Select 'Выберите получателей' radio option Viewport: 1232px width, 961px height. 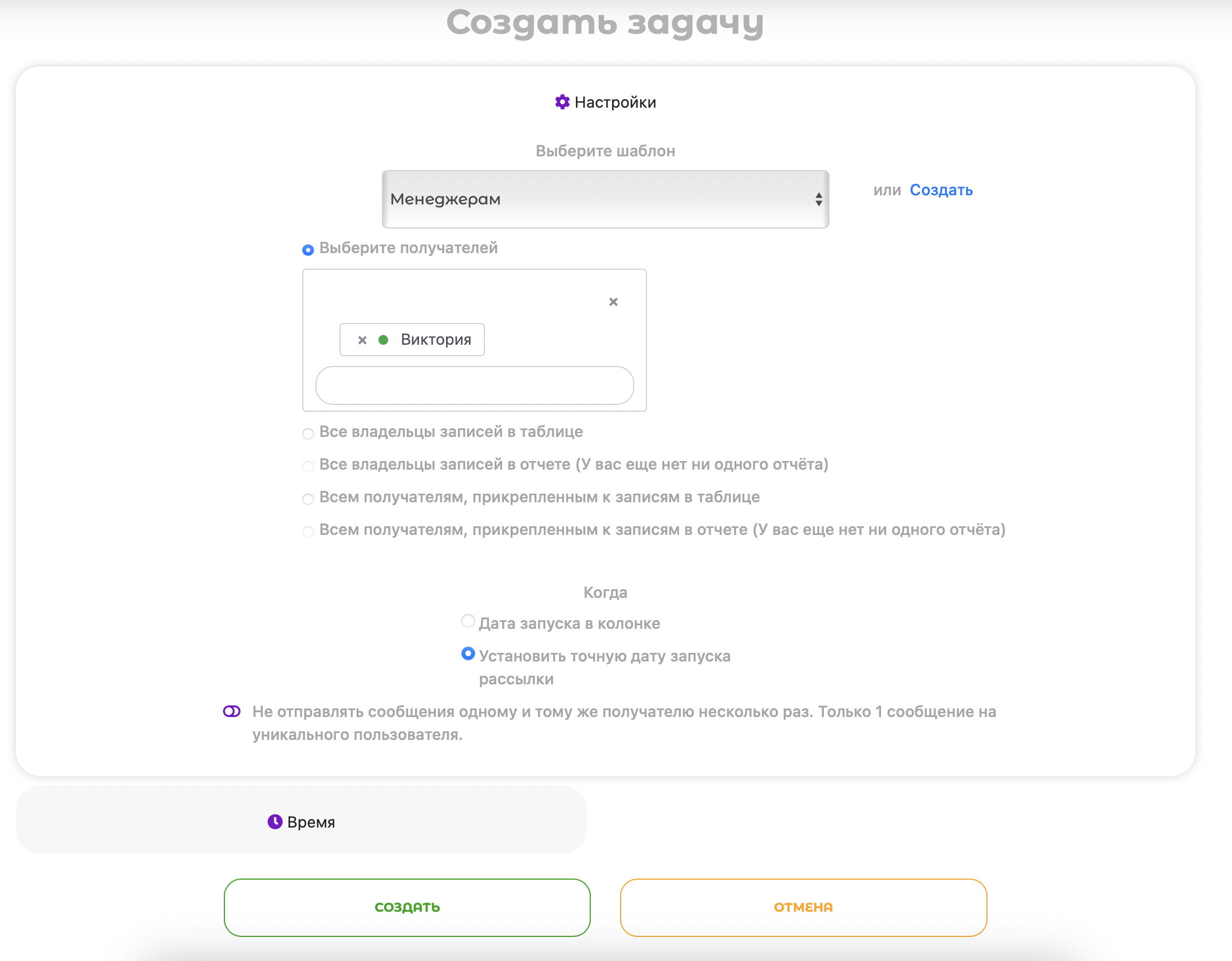pos(308,250)
